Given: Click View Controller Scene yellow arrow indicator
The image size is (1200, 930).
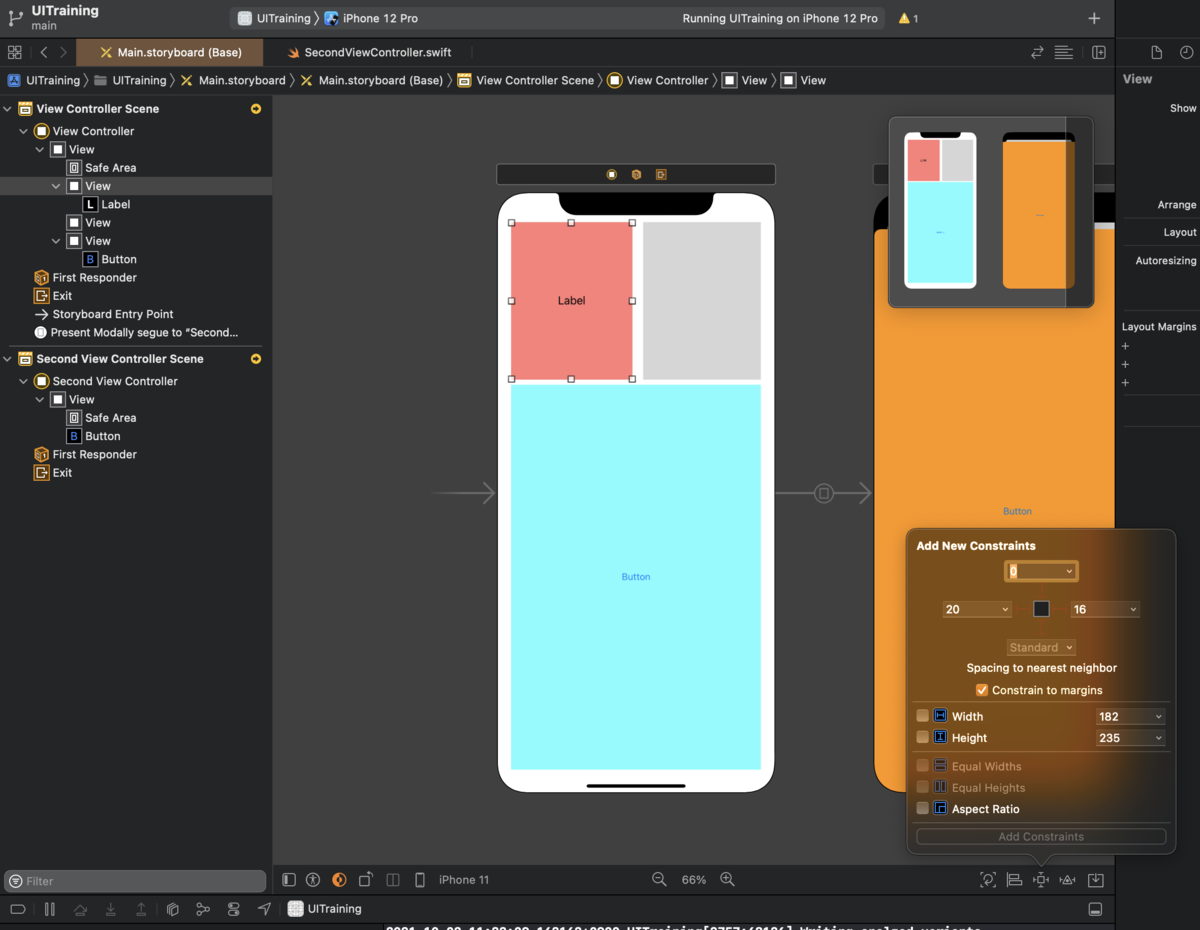Looking at the screenshot, I should (x=256, y=109).
